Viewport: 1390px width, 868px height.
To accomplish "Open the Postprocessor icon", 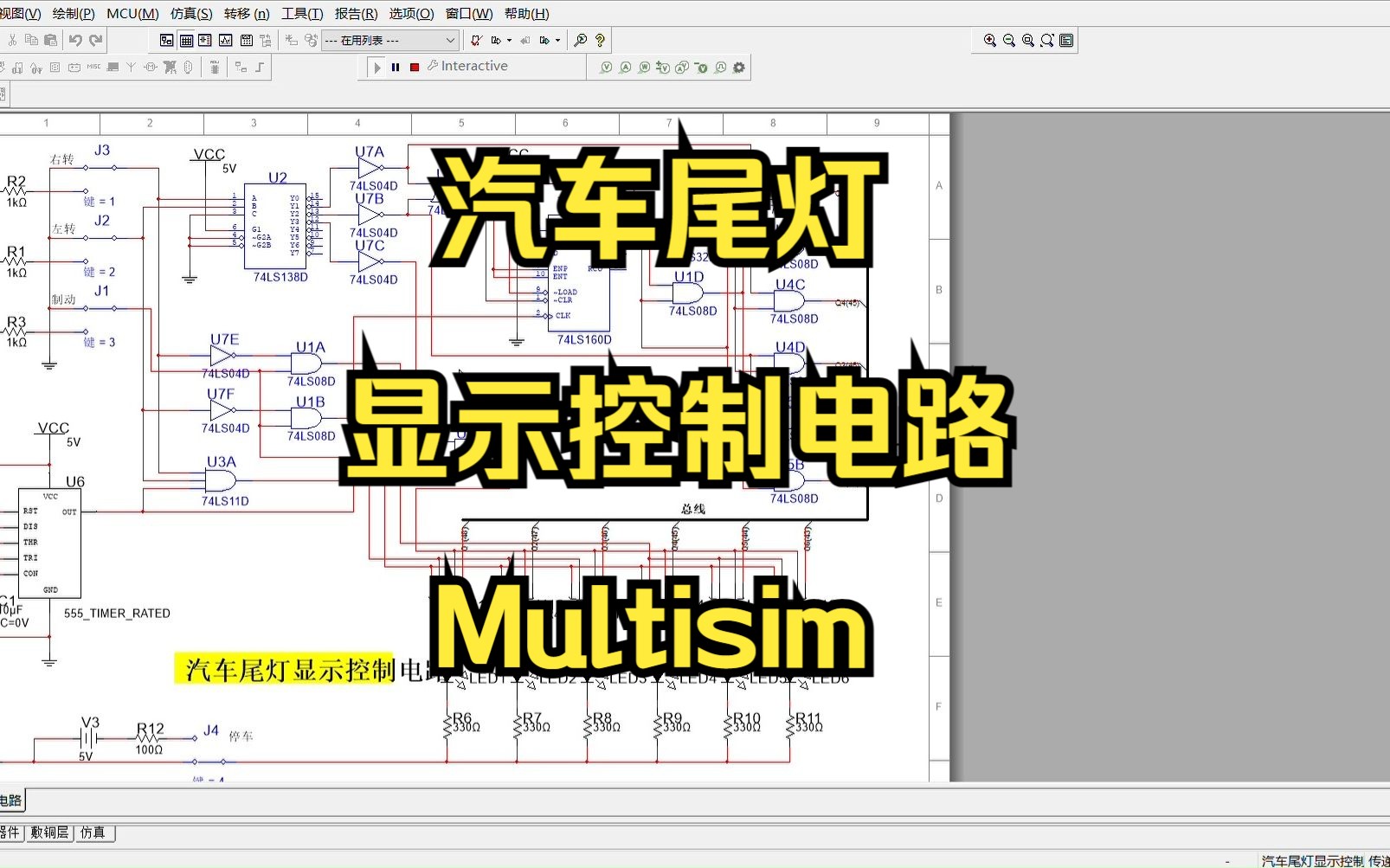I will pyautogui.click(x=246, y=40).
